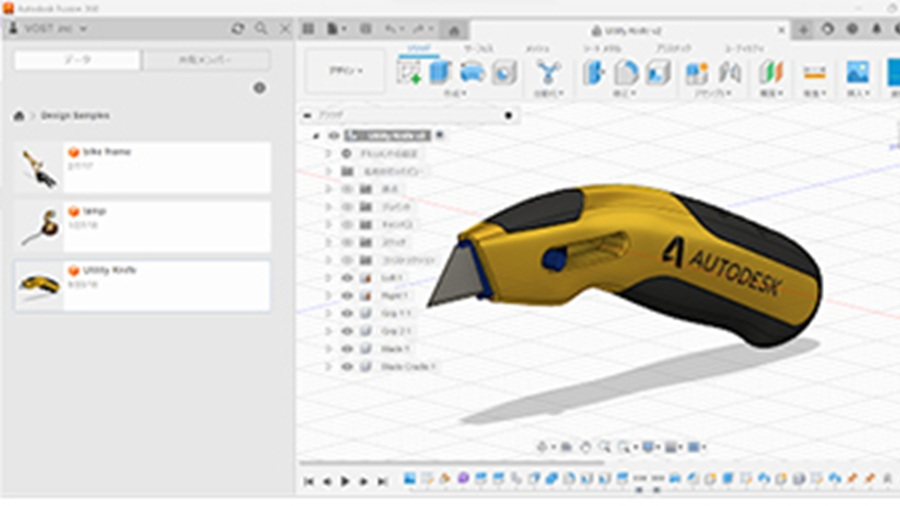Hide the Grip 2:1 component
The width and height of the screenshot is (900, 506).
click(x=347, y=331)
